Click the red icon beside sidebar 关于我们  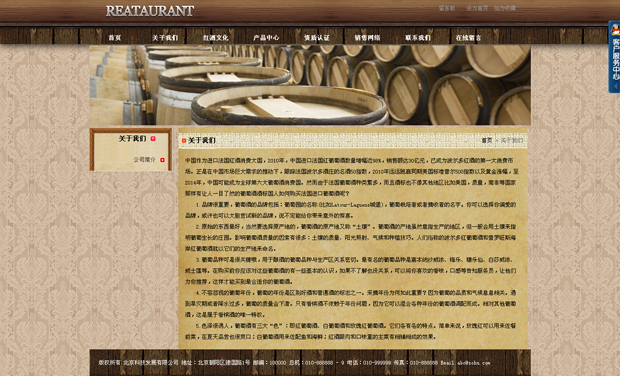(x=153, y=139)
